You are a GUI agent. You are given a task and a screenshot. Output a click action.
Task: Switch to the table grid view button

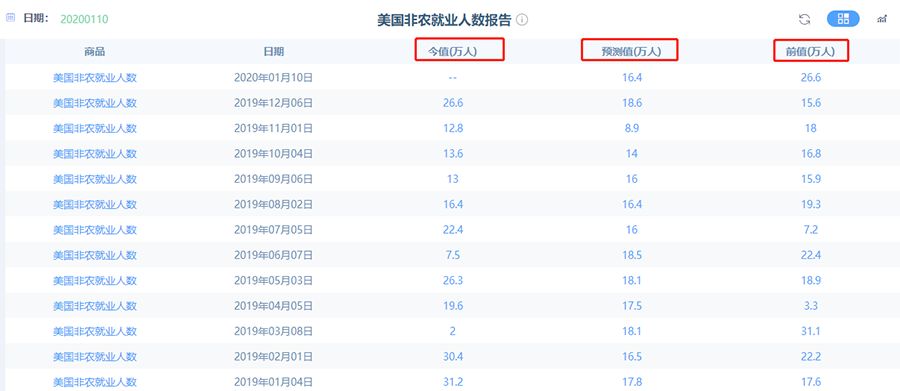tap(843, 18)
